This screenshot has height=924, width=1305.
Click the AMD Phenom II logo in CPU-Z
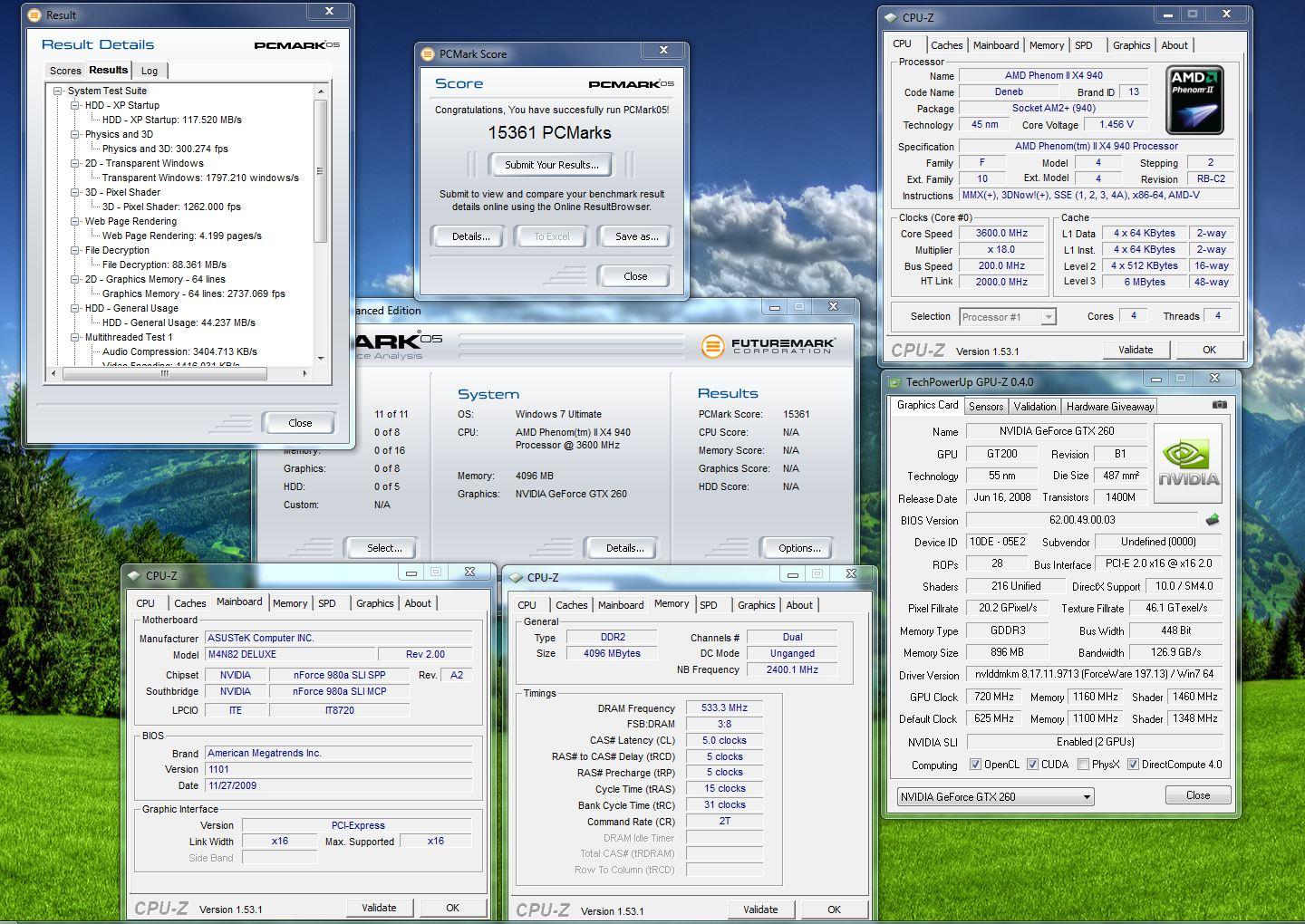[x=1194, y=101]
